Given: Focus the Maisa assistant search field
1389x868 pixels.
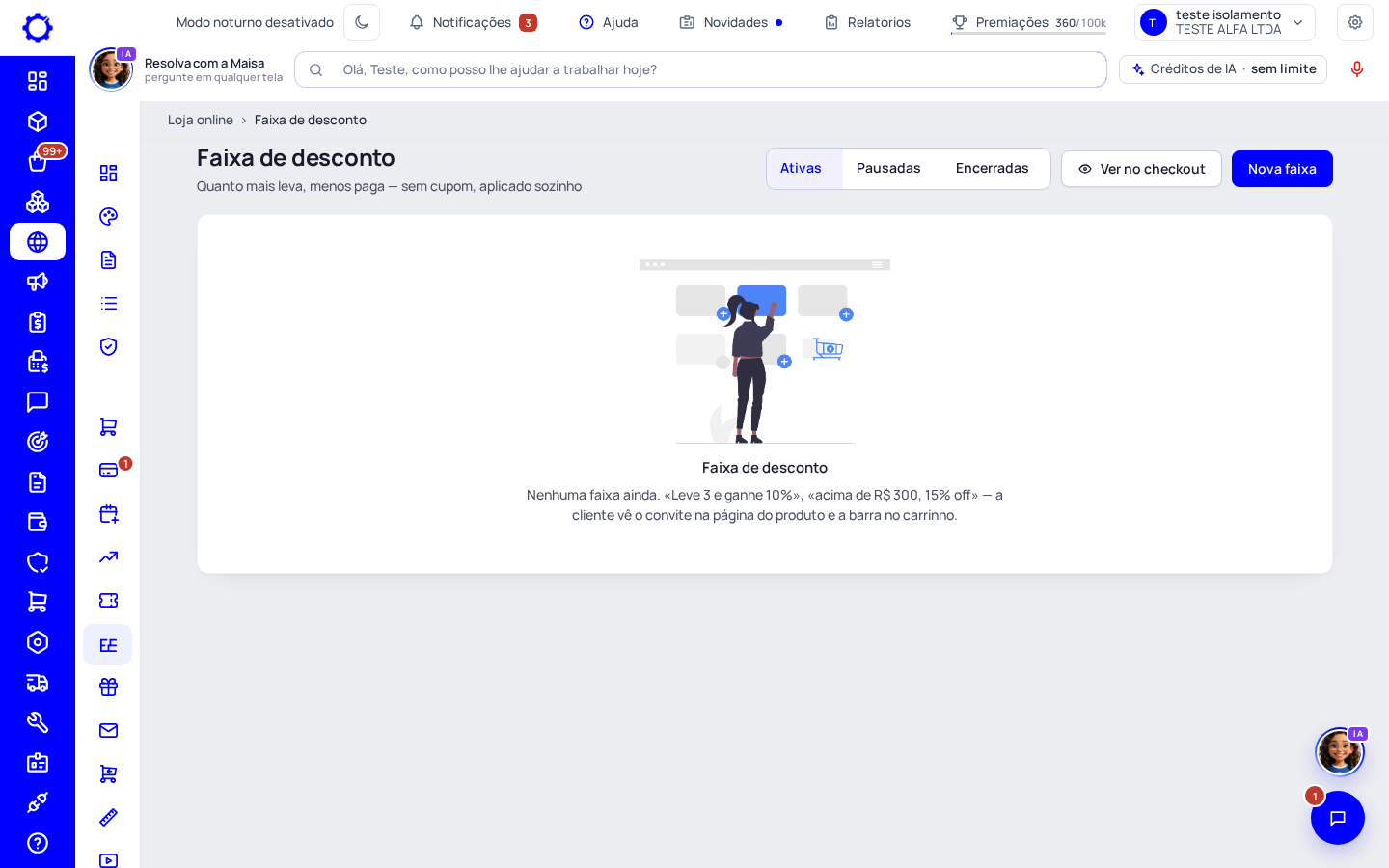Looking at the screenshot, I should 700,69.
